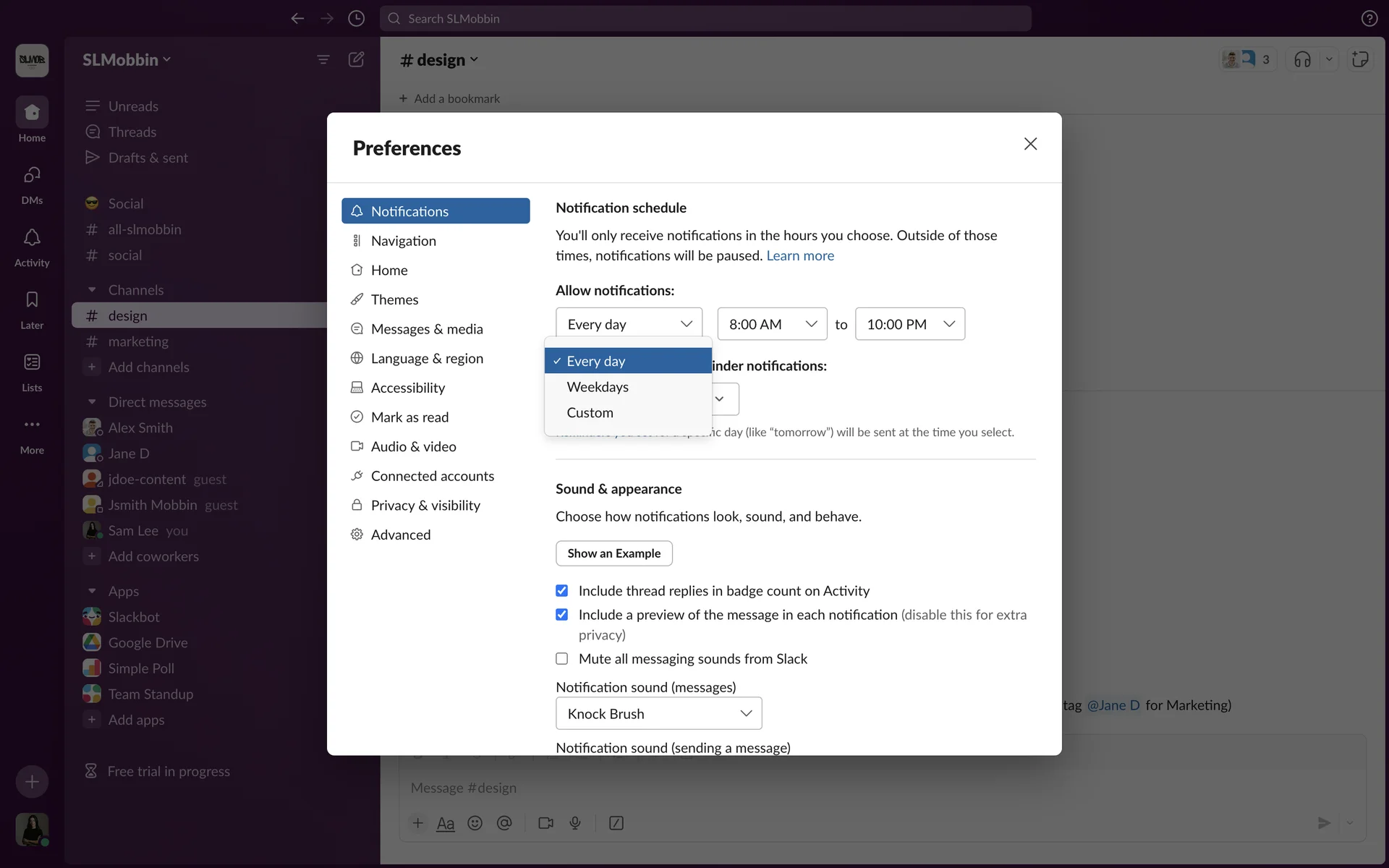Open the 8:00 AM start time dropdown
The width and height of the screenshot is (1389, 868).
(772, 324)
